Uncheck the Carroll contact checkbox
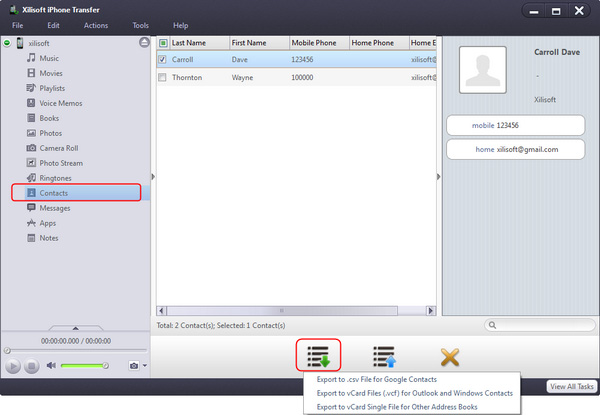This screenshot has width=600, height=415. pos(163,59)
